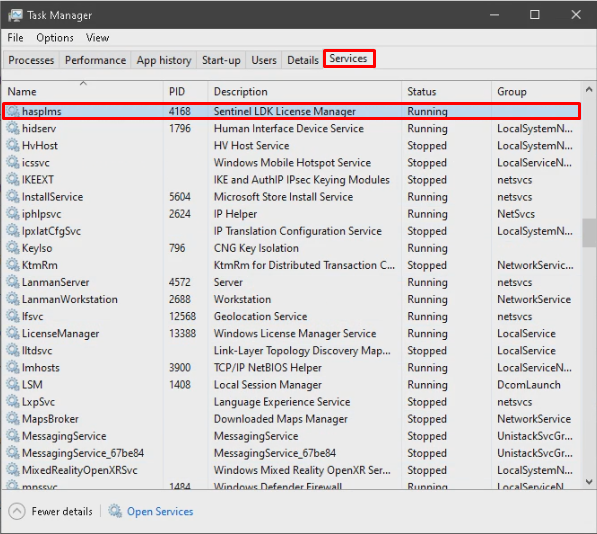Click the iphlpsvc service gear icon
The height and width of the screenshot is (534, 597).
[x=13, y=214]
